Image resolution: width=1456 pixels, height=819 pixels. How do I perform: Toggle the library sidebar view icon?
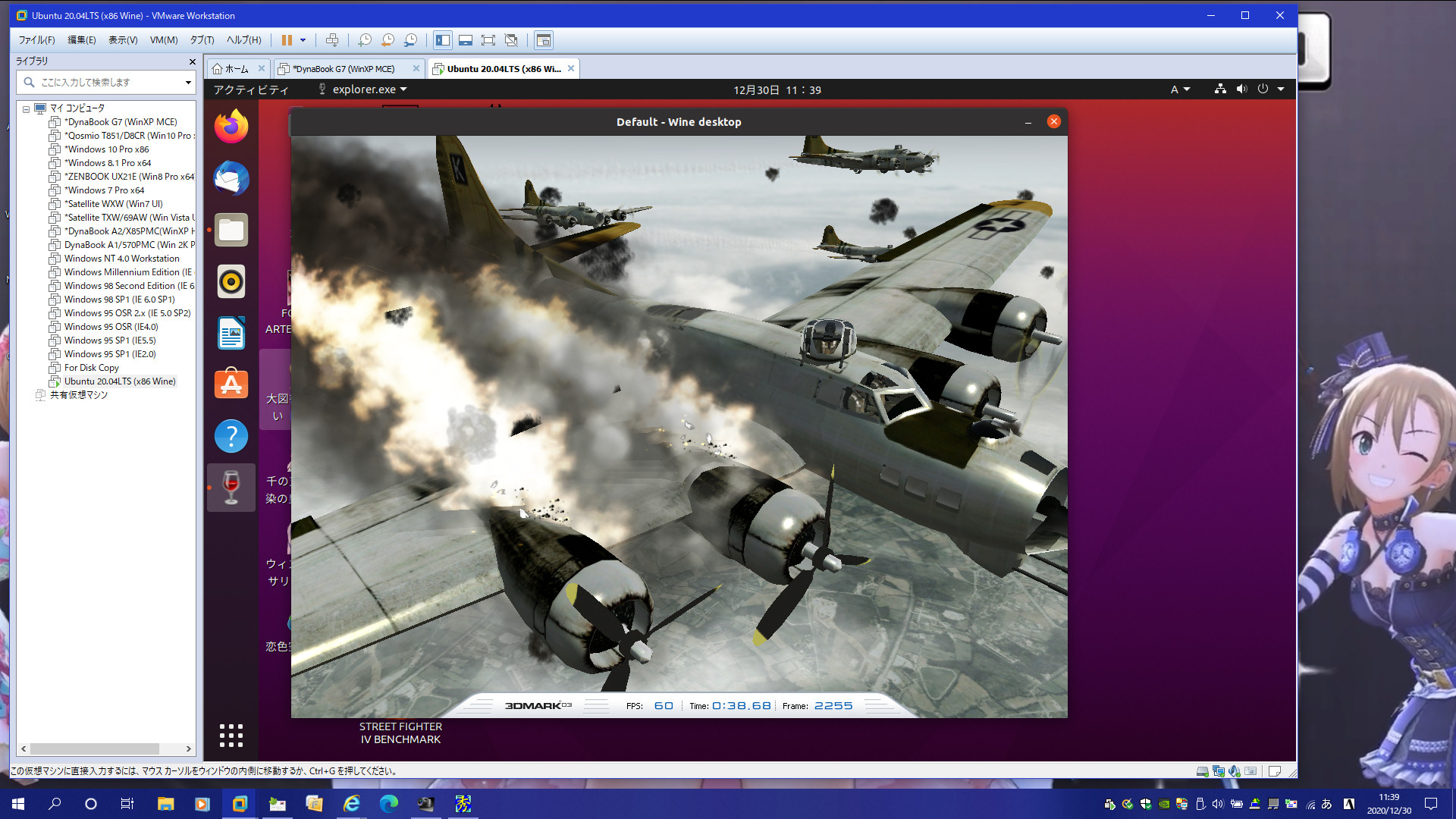pos(443,40)
